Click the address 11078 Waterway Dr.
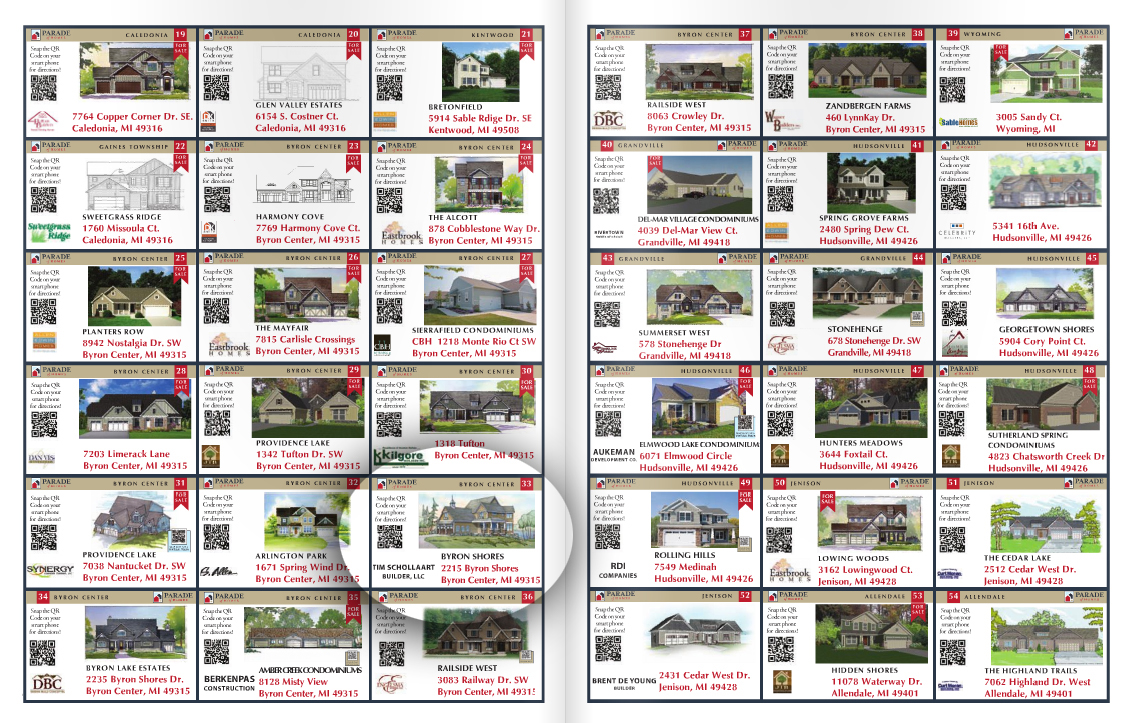 (876, 681)
